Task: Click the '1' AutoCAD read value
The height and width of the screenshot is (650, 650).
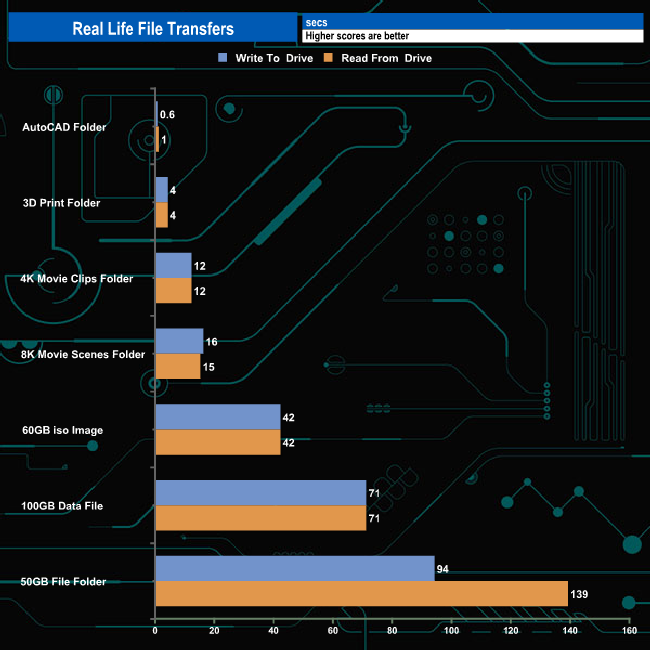Action: click(x=164, y=140)
